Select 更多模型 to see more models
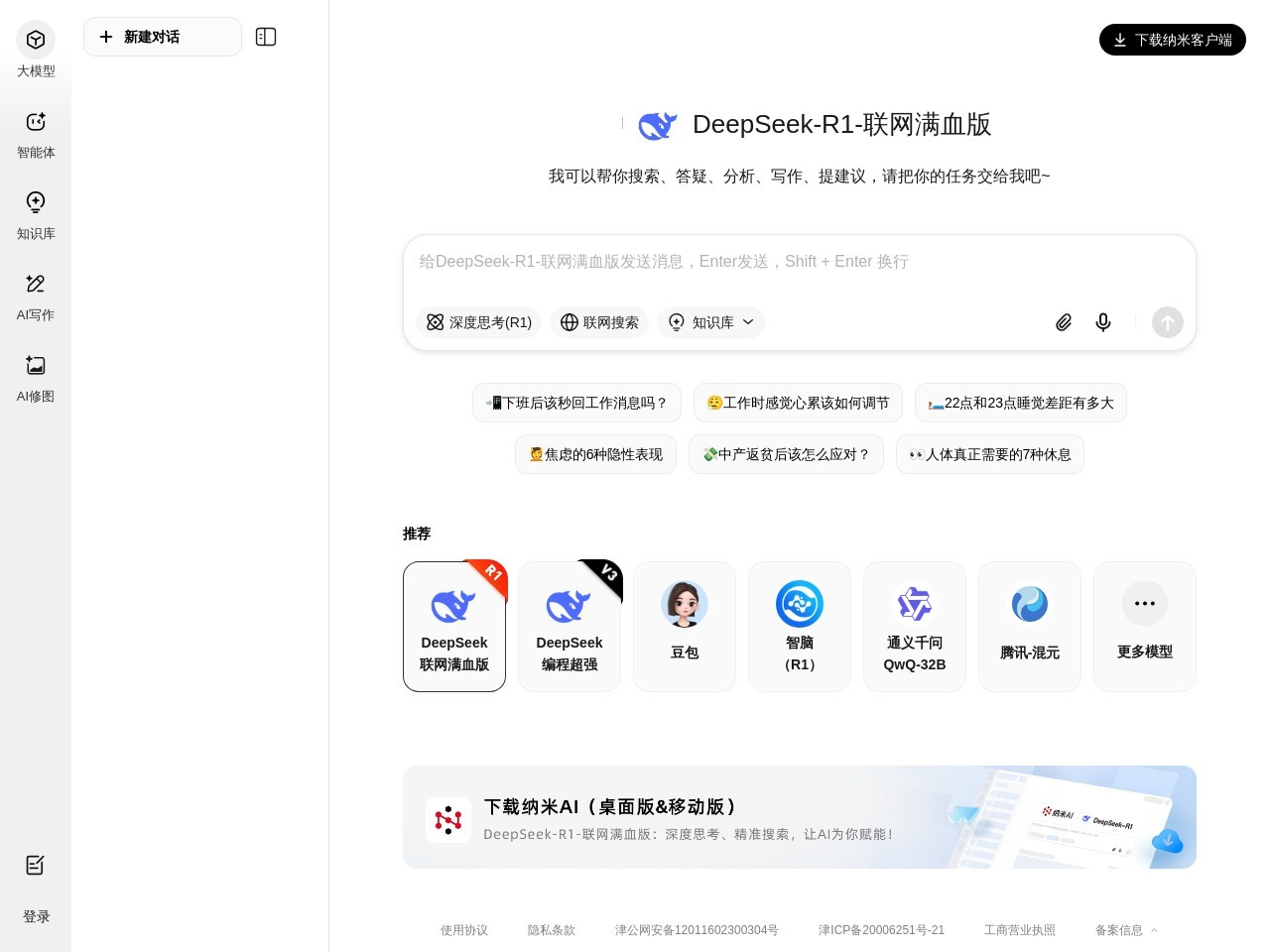The image size is (1270, 952). coord(1145,626)
